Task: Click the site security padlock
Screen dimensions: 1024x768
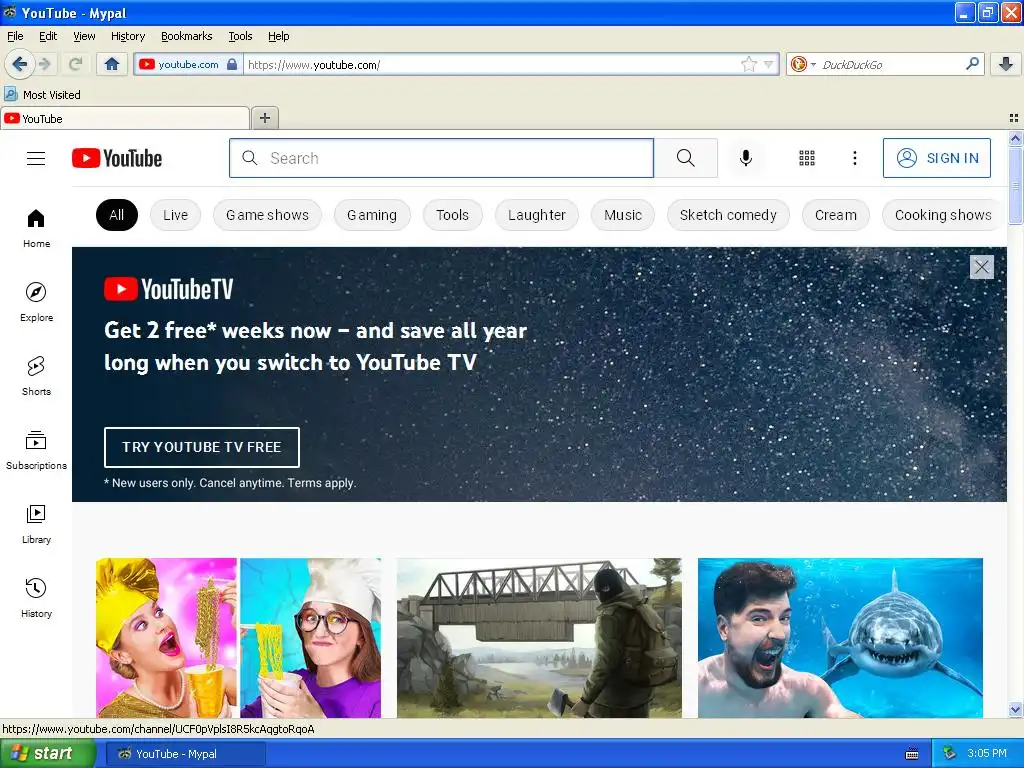Action: click(x=232, y=64)
